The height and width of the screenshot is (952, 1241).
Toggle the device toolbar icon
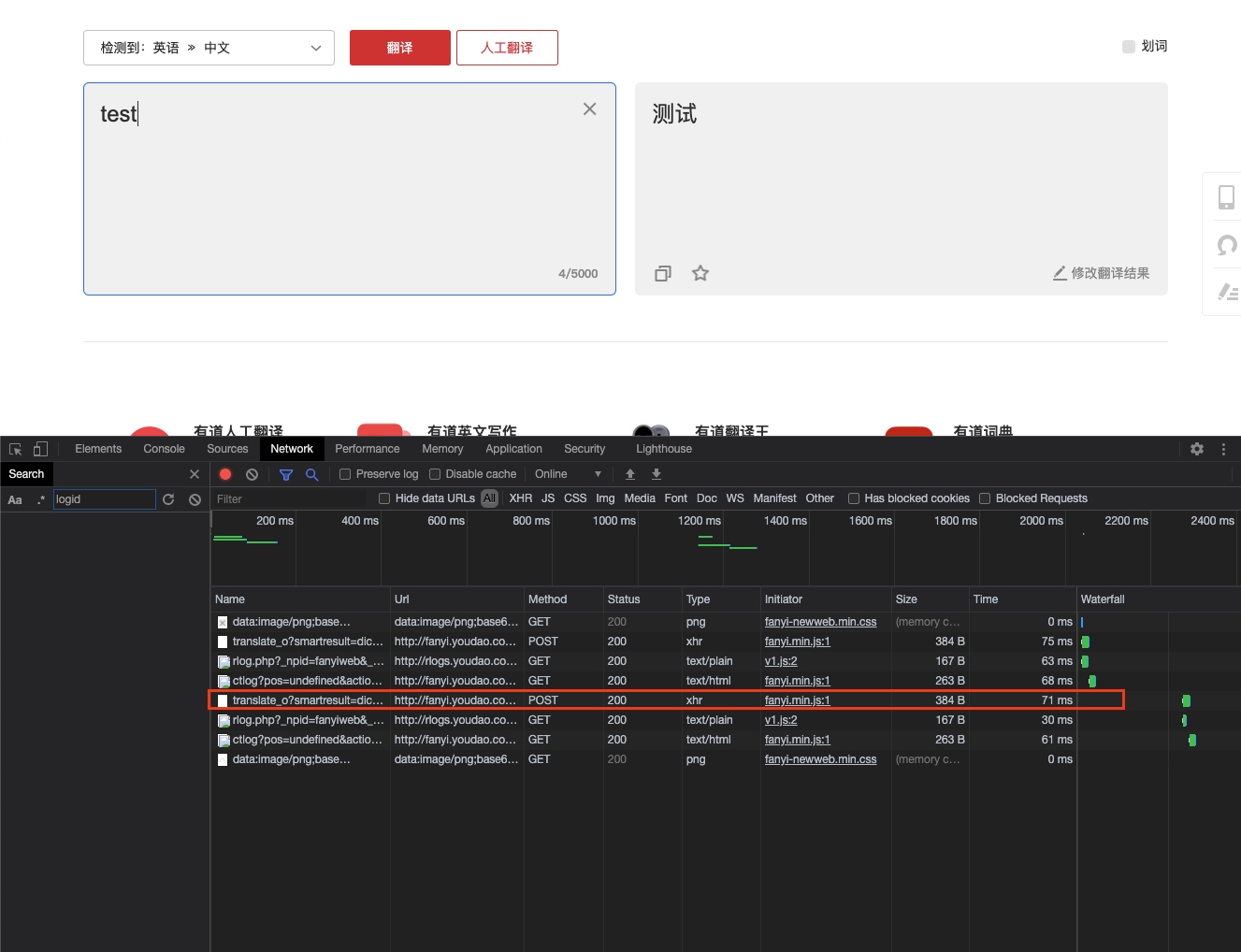pyautogui.click(x=40, y=449)
